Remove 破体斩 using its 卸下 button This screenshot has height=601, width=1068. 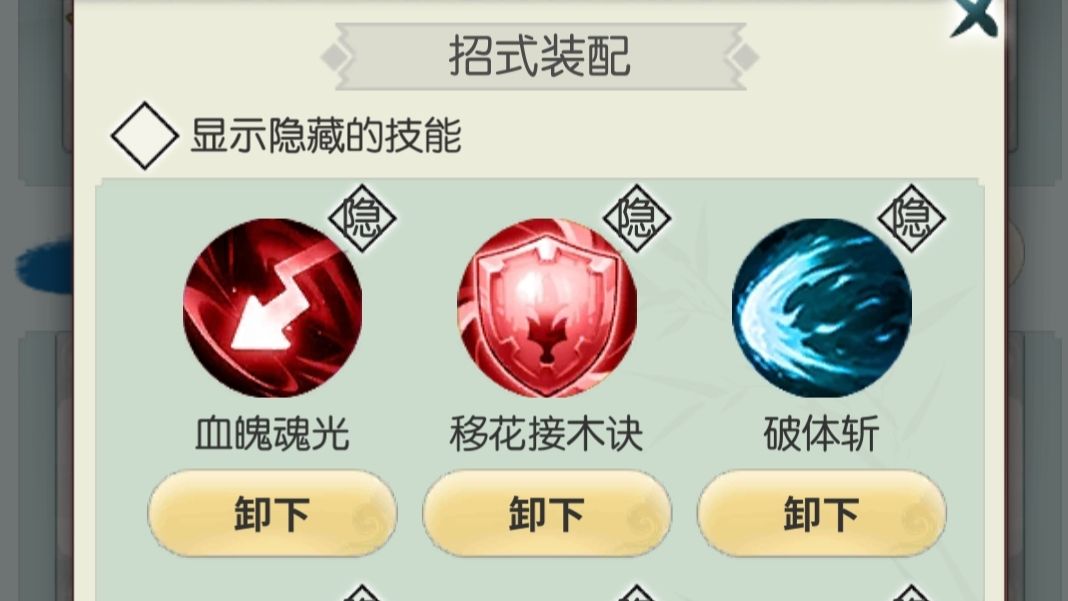pos(821,513)
